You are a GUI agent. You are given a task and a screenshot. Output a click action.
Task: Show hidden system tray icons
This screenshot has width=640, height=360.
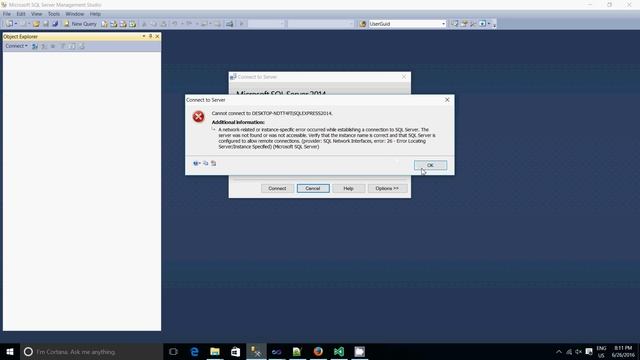point(559,351)
